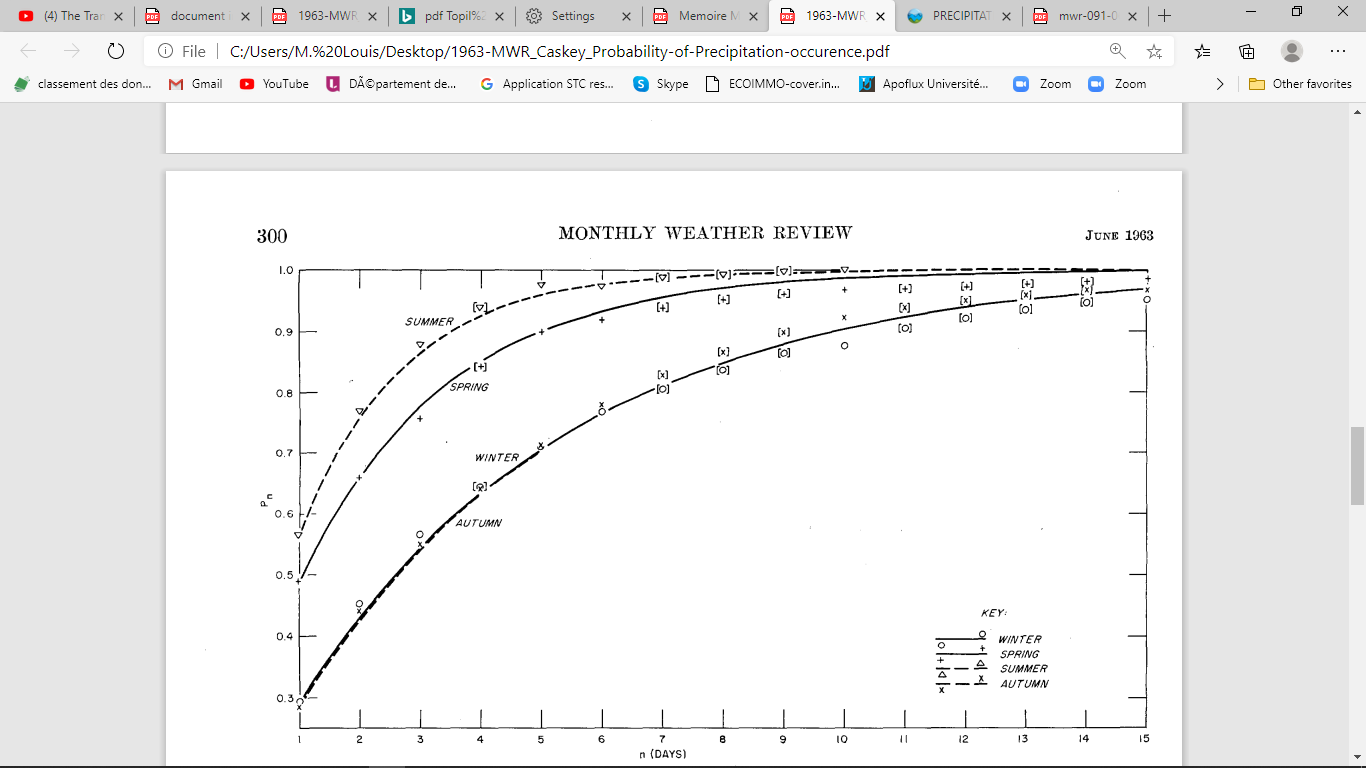Click the SUMMER curve label
1366x768 pixels.
(429, 322)
